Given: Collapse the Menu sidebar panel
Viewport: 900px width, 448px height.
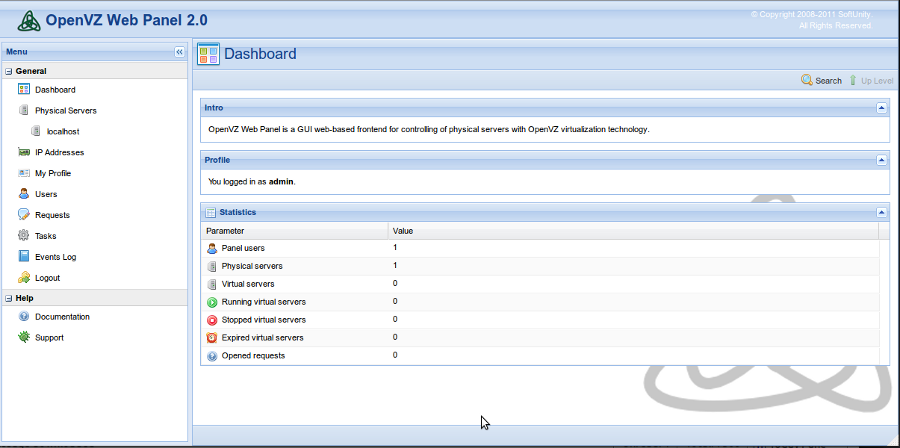Looking at the screenshot, I should click(x=180, y=52).
